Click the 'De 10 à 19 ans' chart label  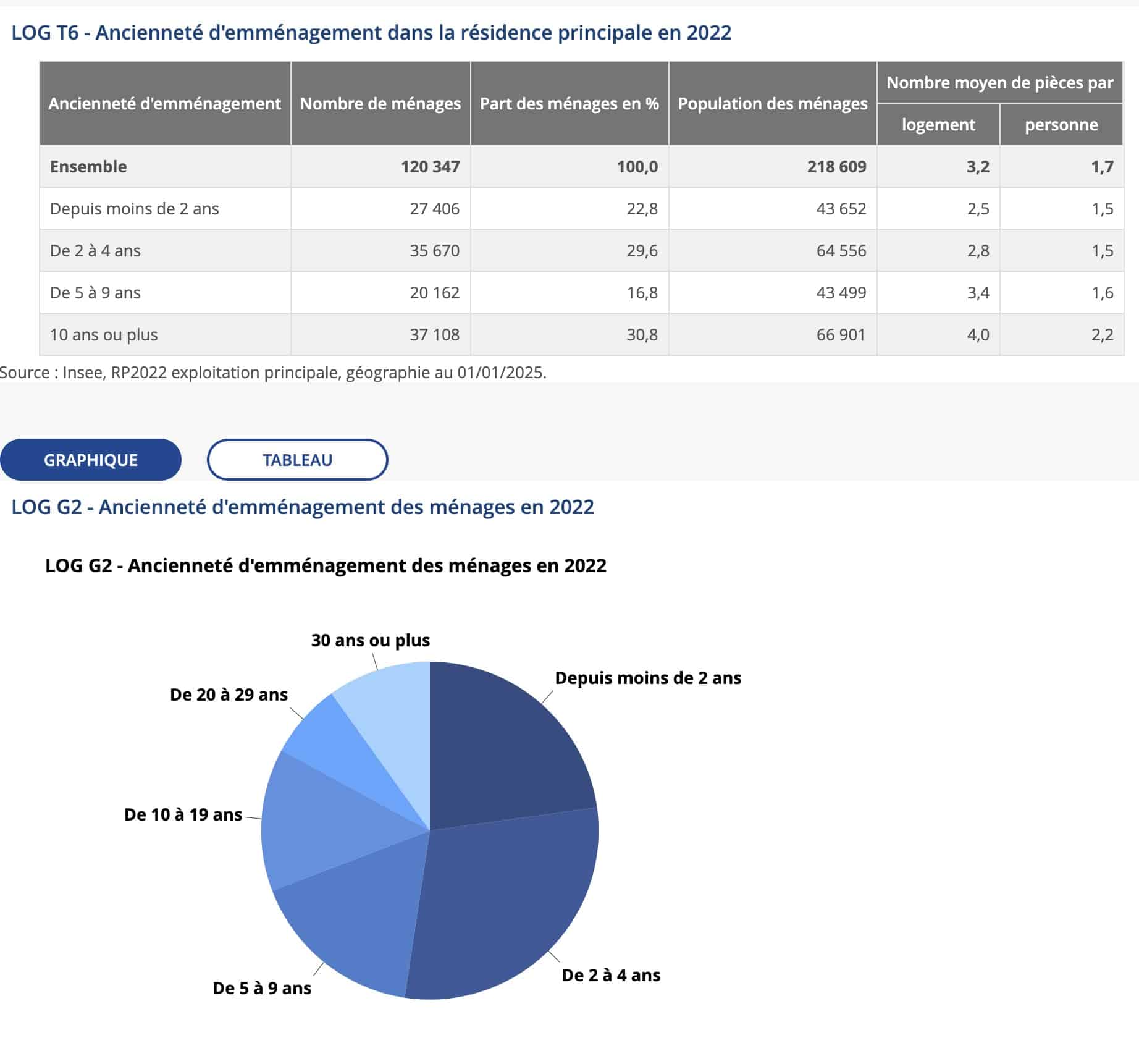[x=183, y=814]
